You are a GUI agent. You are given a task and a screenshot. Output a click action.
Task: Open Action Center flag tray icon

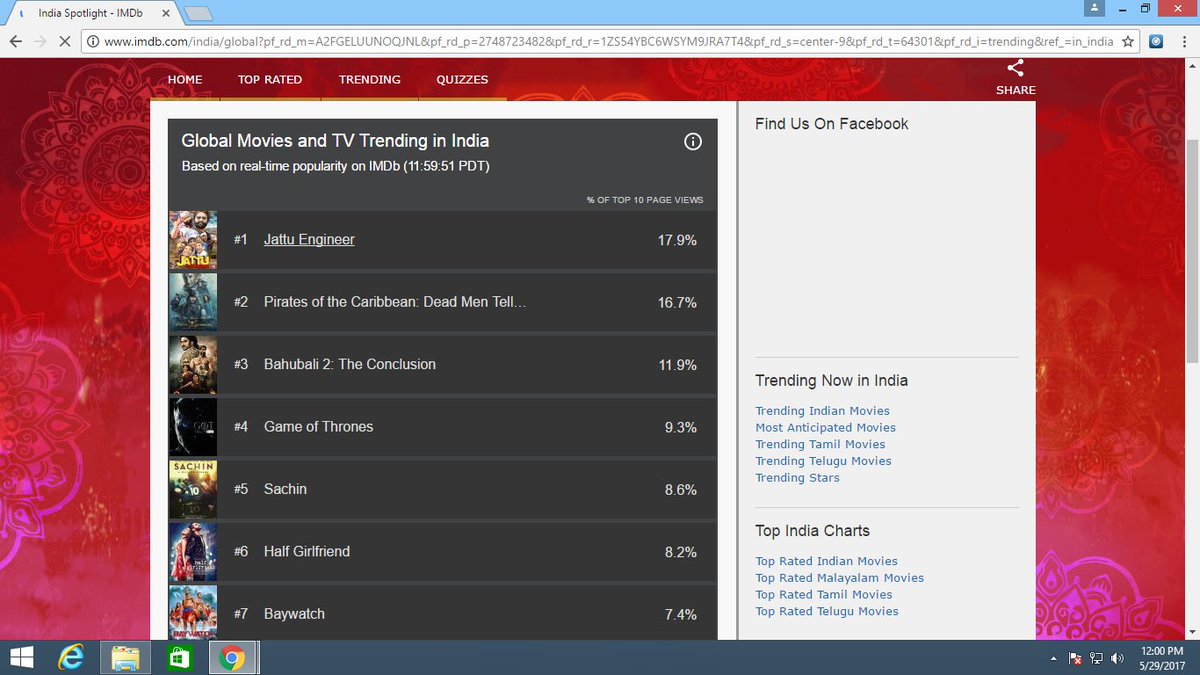click(x=1076, y=658)
